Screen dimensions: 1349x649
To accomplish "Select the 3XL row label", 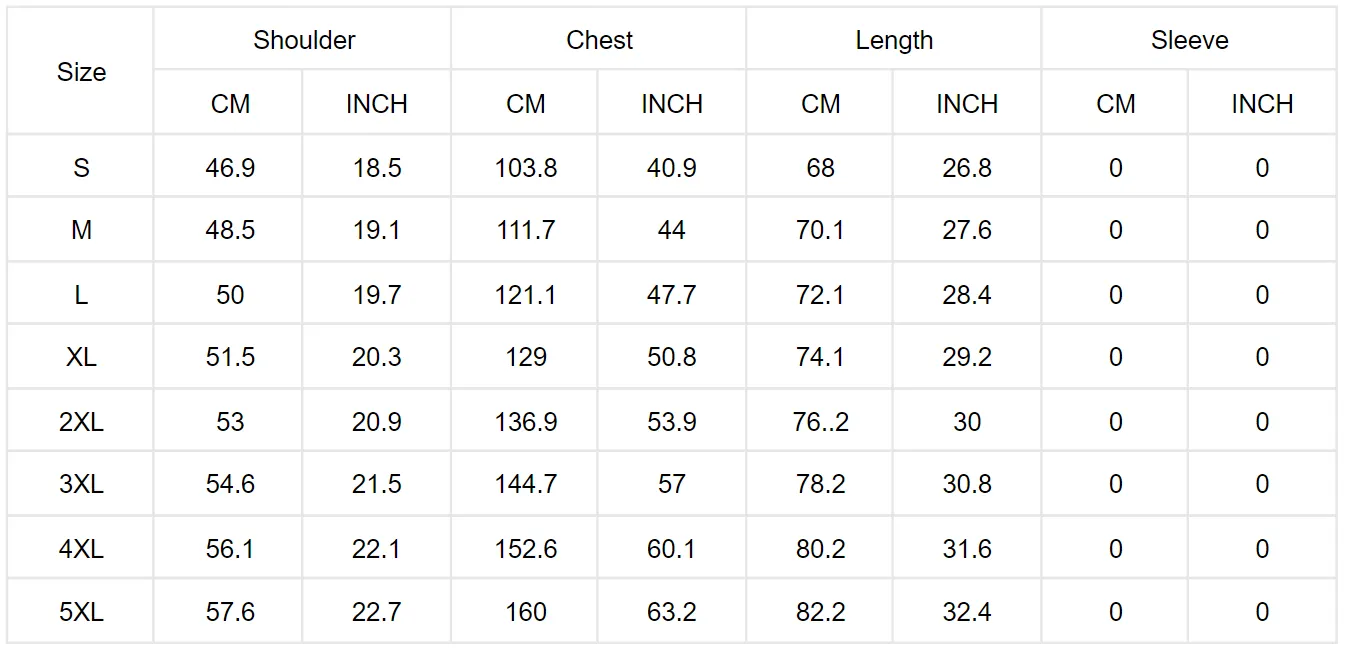I will (81, 485).
